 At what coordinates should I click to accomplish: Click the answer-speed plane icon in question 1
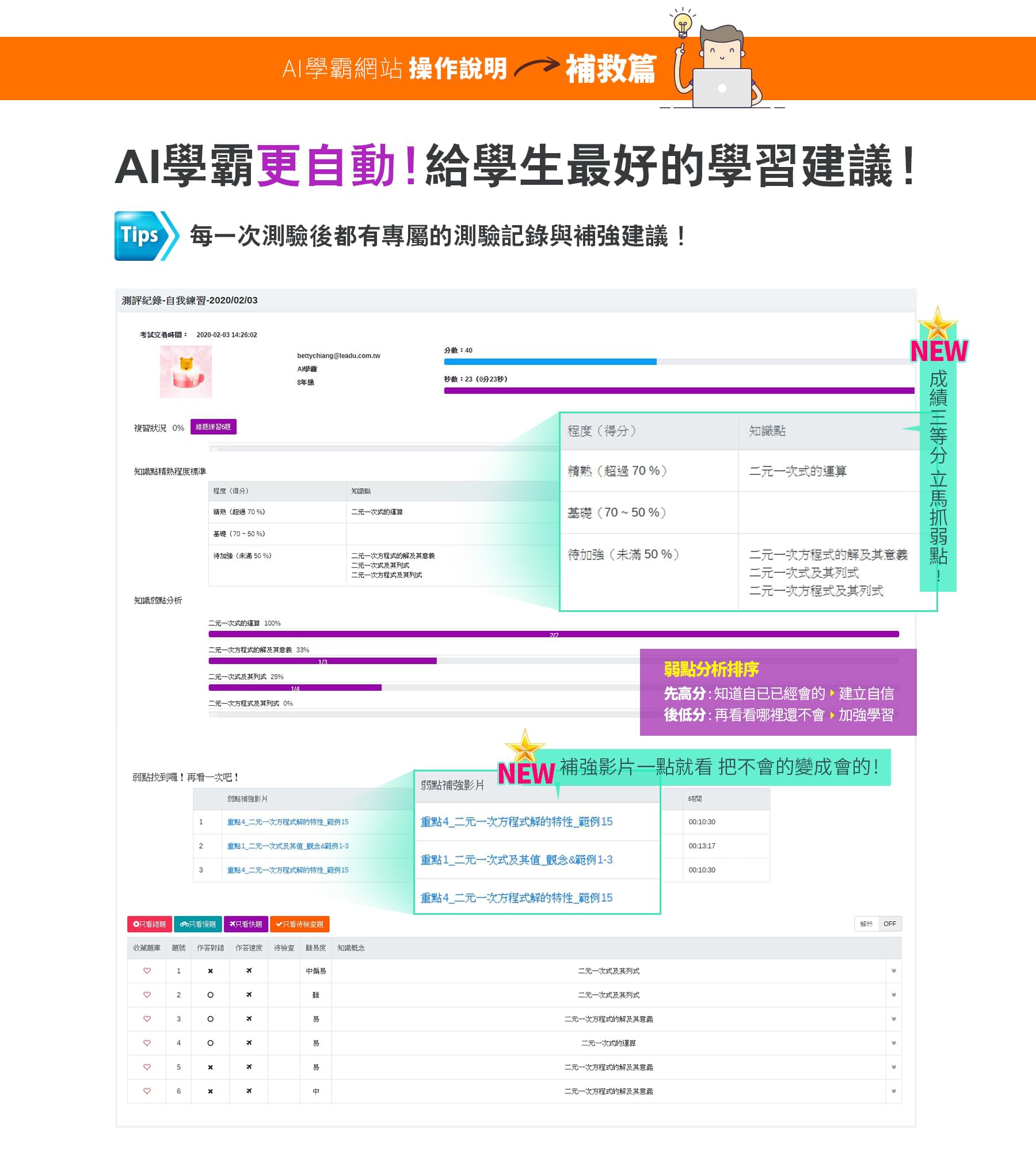pyautogui.click(x=249, y=971)
